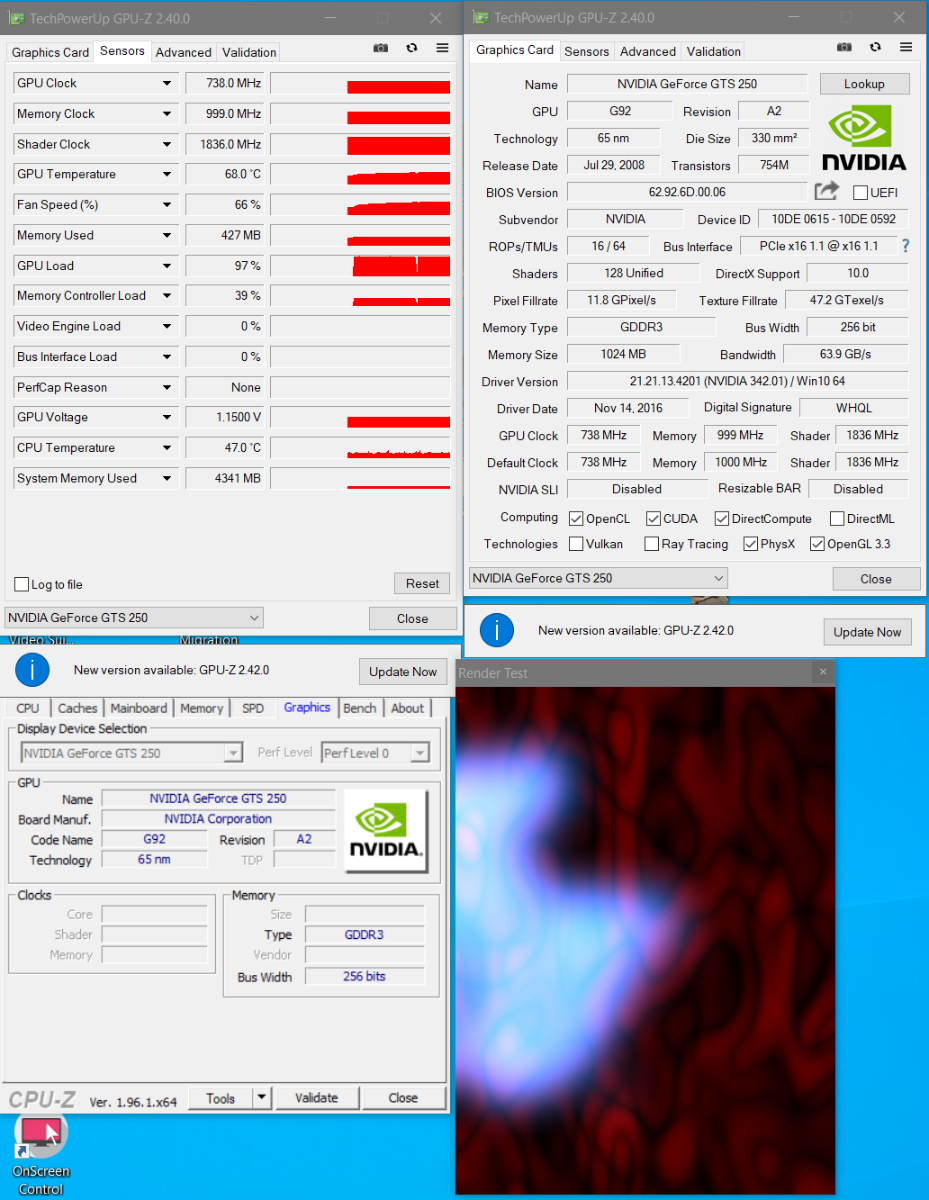
Task: Click Update Now in left notification
Action: click(x=403, y=672)
